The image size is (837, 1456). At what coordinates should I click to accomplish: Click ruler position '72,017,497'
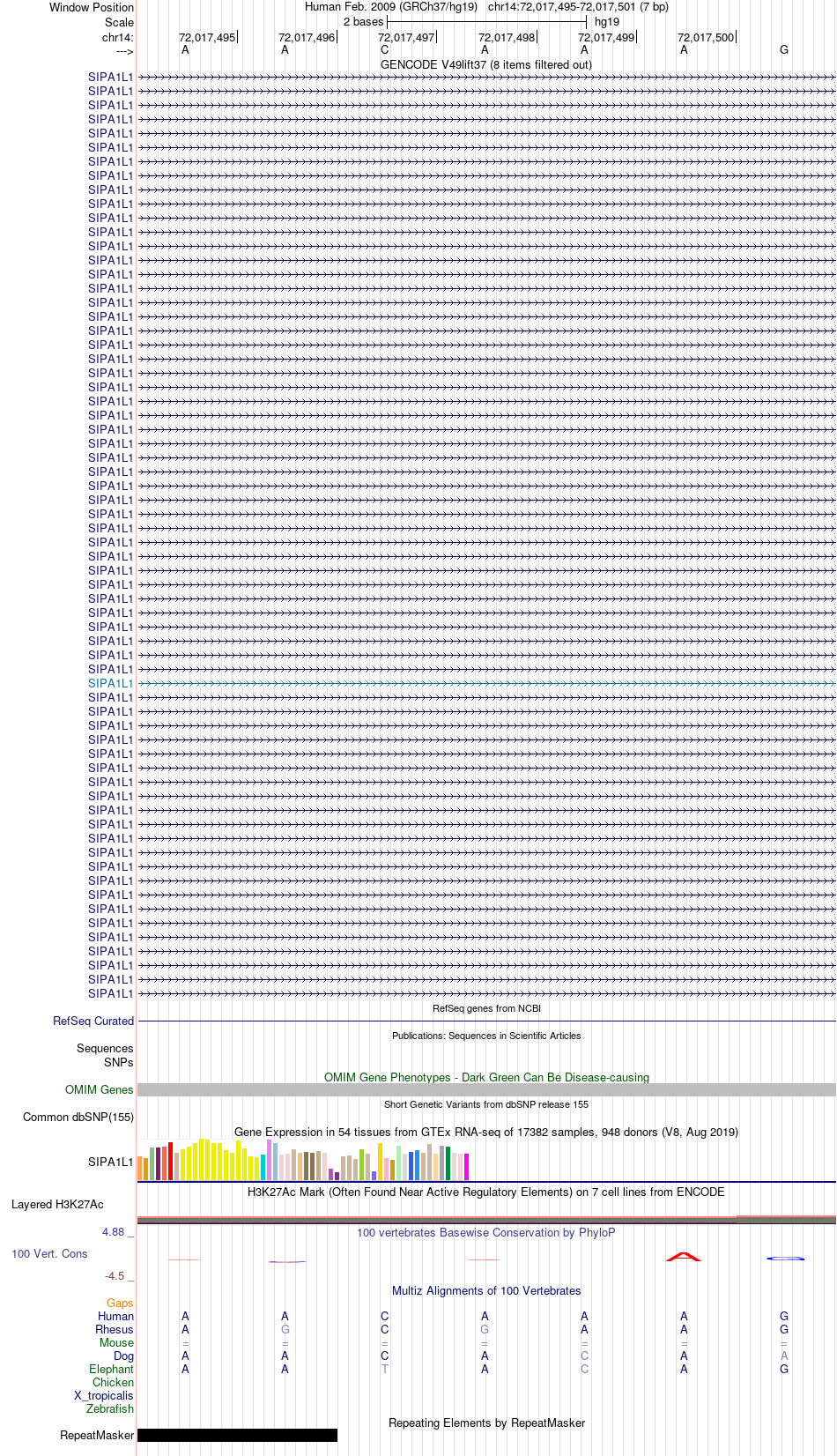click(x=406, y=38)
